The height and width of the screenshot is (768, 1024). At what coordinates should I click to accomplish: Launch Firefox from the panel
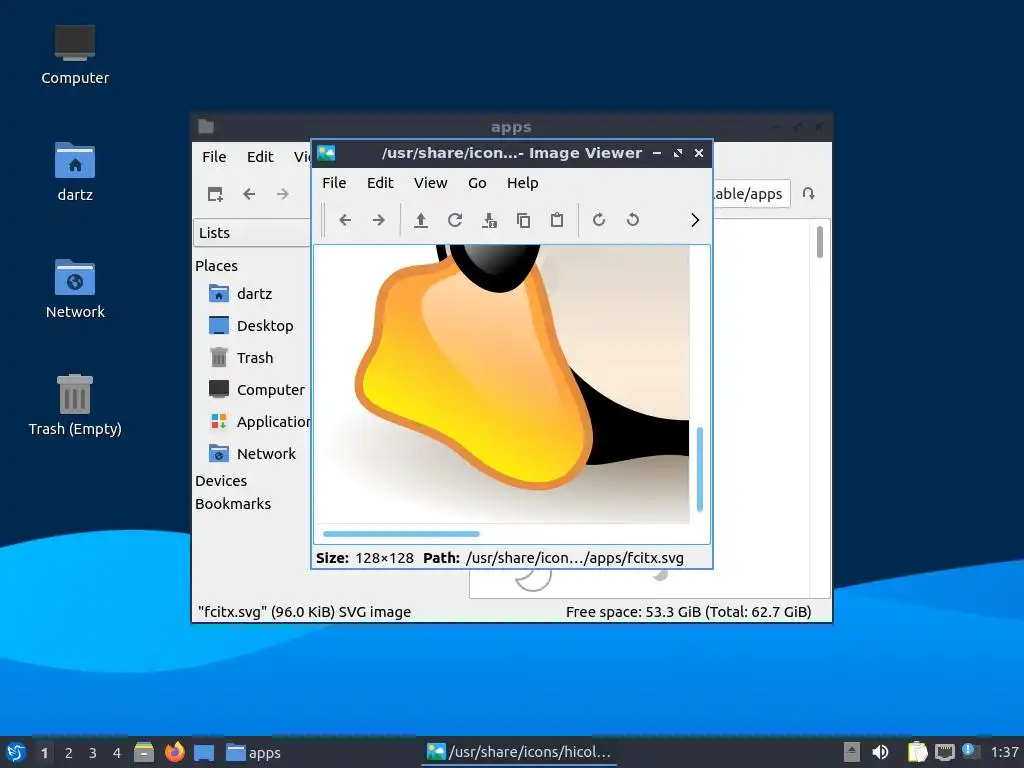pyautogui.click(x=174, y=752)
